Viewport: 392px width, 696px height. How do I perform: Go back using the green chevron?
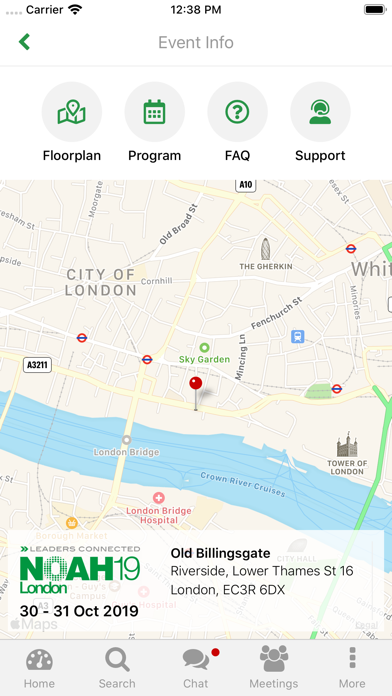click(24, 42)
